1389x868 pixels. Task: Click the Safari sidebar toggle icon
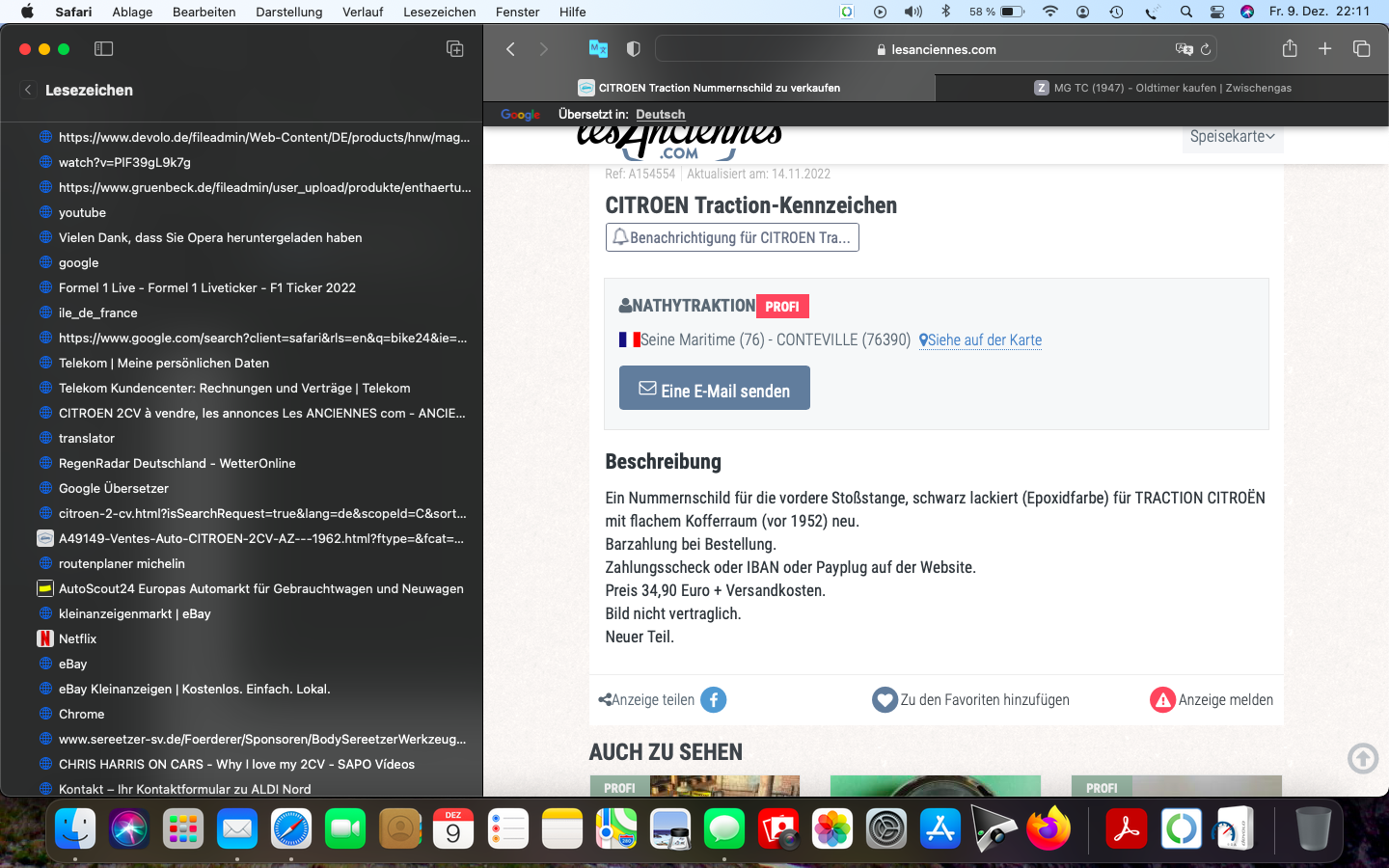click(103, 49)
